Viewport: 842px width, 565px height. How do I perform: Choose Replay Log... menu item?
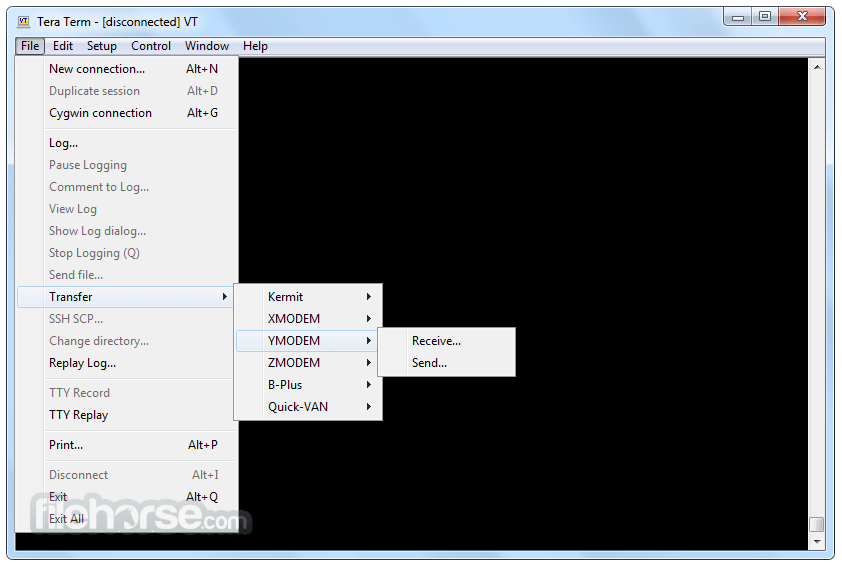coord(126,363)
